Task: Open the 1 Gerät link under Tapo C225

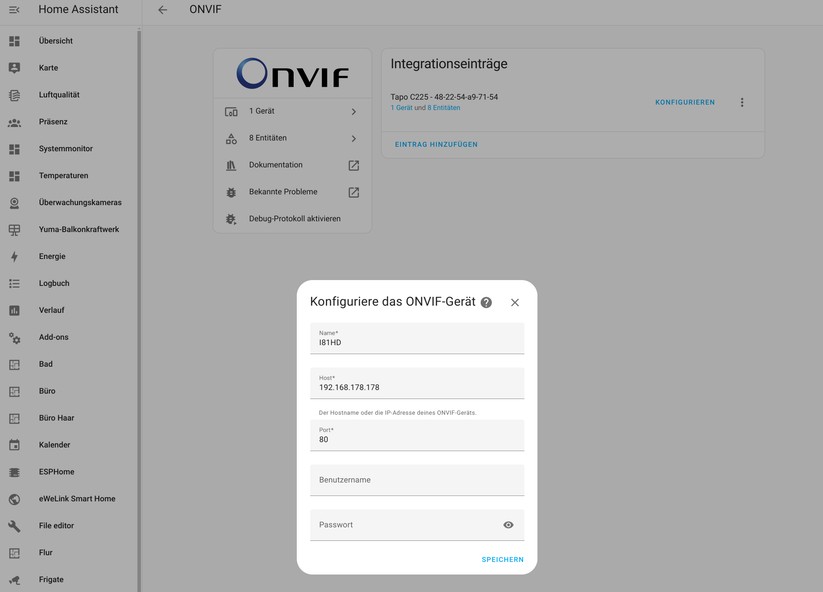Action: [402, 108]
